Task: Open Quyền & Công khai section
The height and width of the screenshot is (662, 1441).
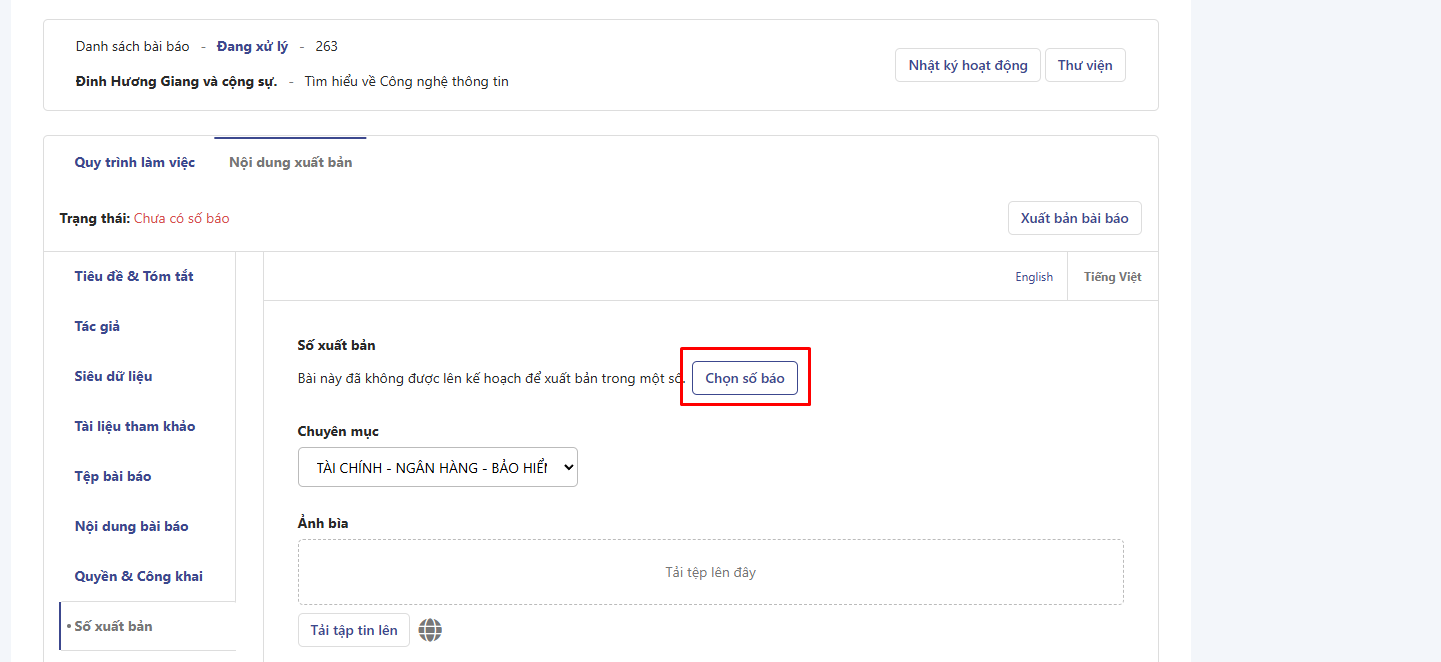Action: (138, 576)
